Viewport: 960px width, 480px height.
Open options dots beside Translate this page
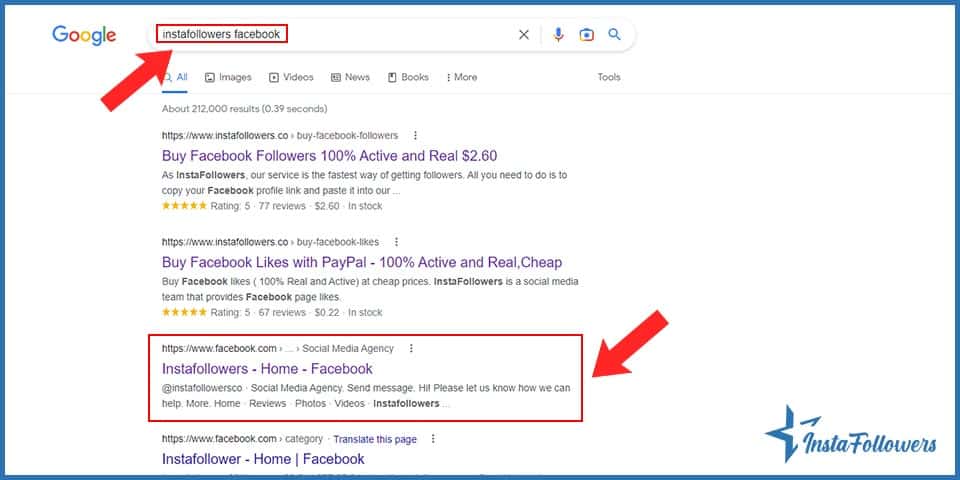(433, 439)
